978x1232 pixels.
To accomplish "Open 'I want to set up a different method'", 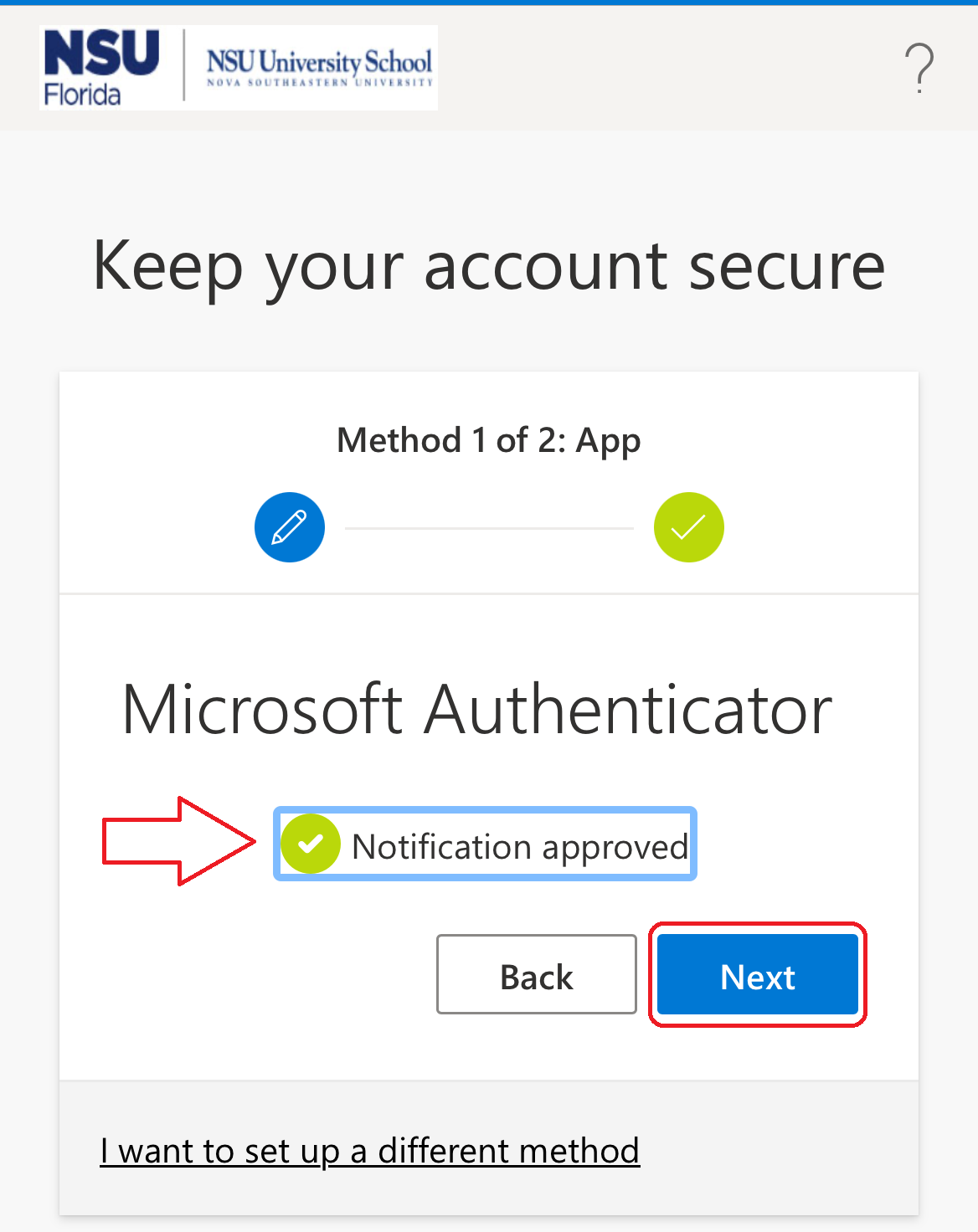I will point(369,1151).
